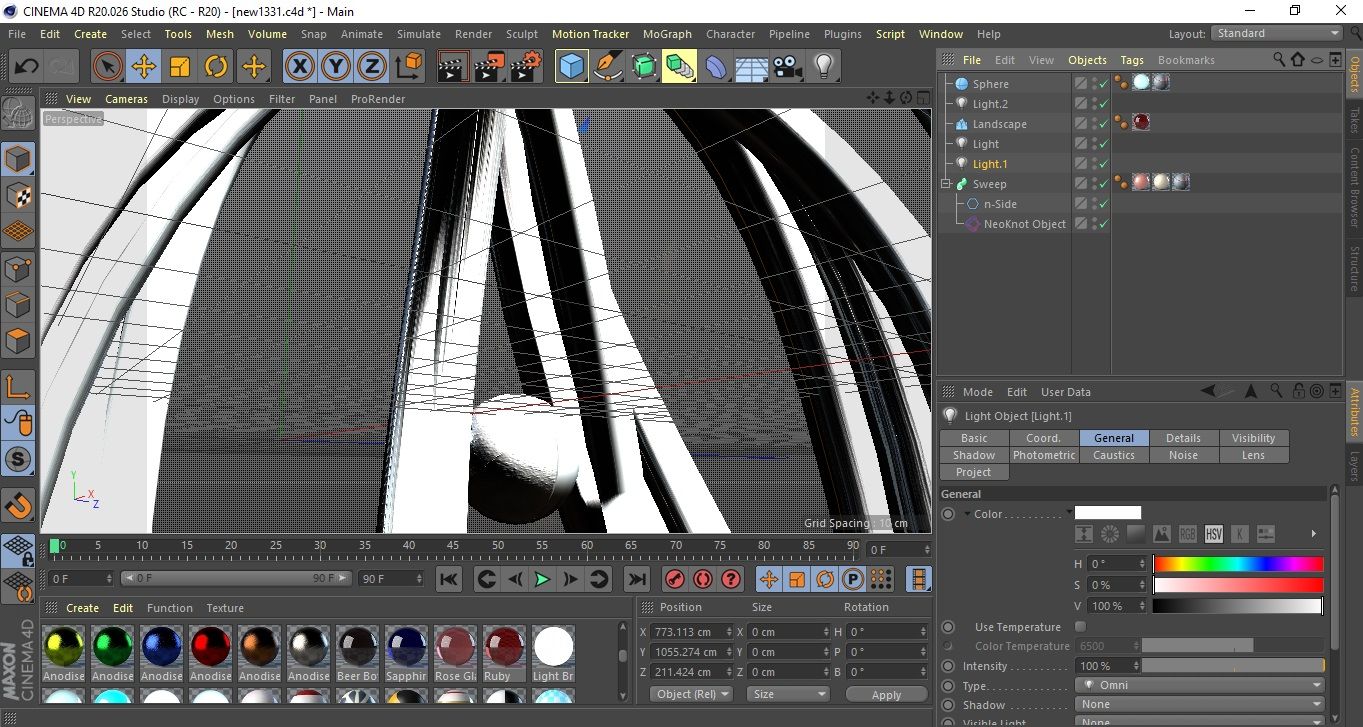1363x727 pixels.
Task: Go to start of animation
Action: tap(449, 579)
